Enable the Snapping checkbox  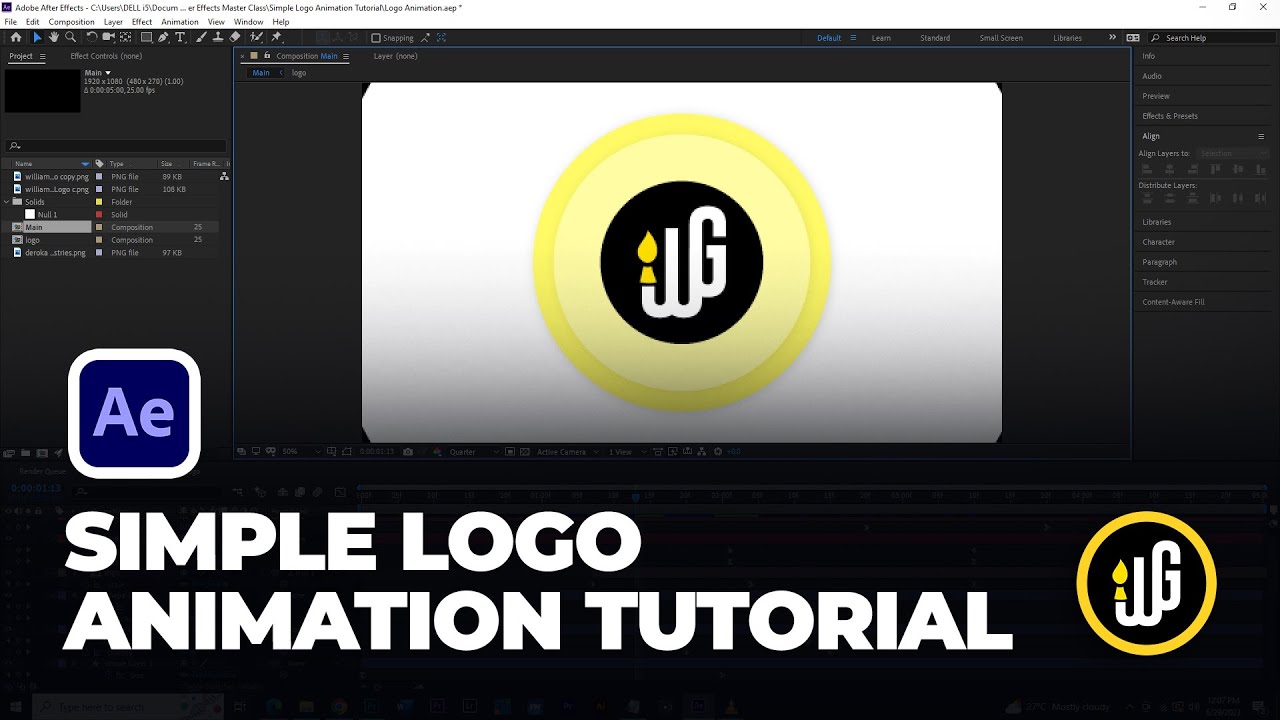pos(376,38)
